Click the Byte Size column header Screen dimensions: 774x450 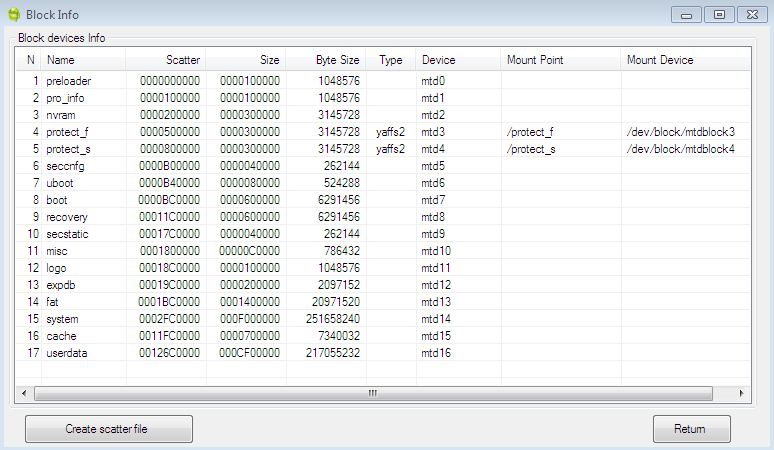pyautogui.click(x=325, y=60)
